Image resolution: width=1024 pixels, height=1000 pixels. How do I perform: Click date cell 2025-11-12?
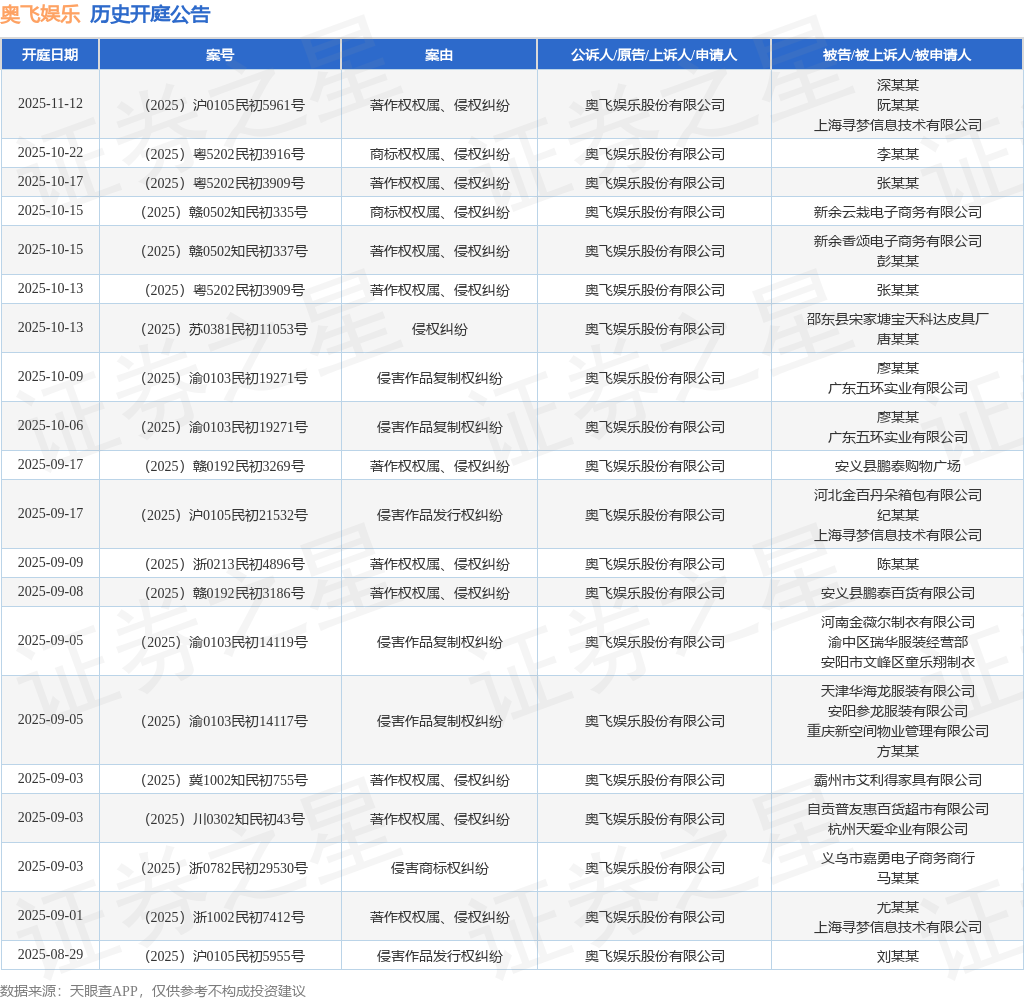click(50, 103)
